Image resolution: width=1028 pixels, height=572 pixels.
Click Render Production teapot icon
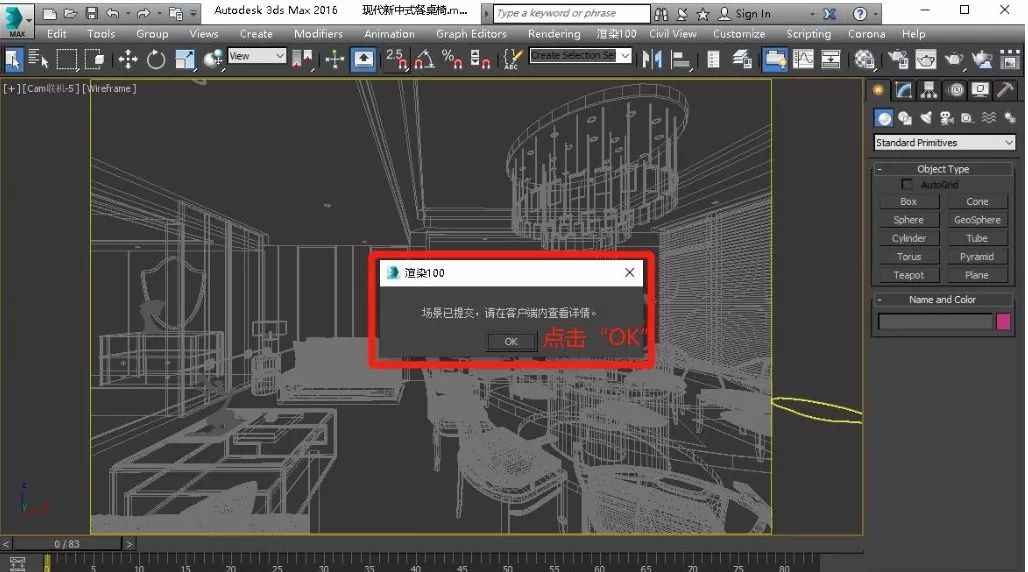pyautogui.click(x=954, y=60)
